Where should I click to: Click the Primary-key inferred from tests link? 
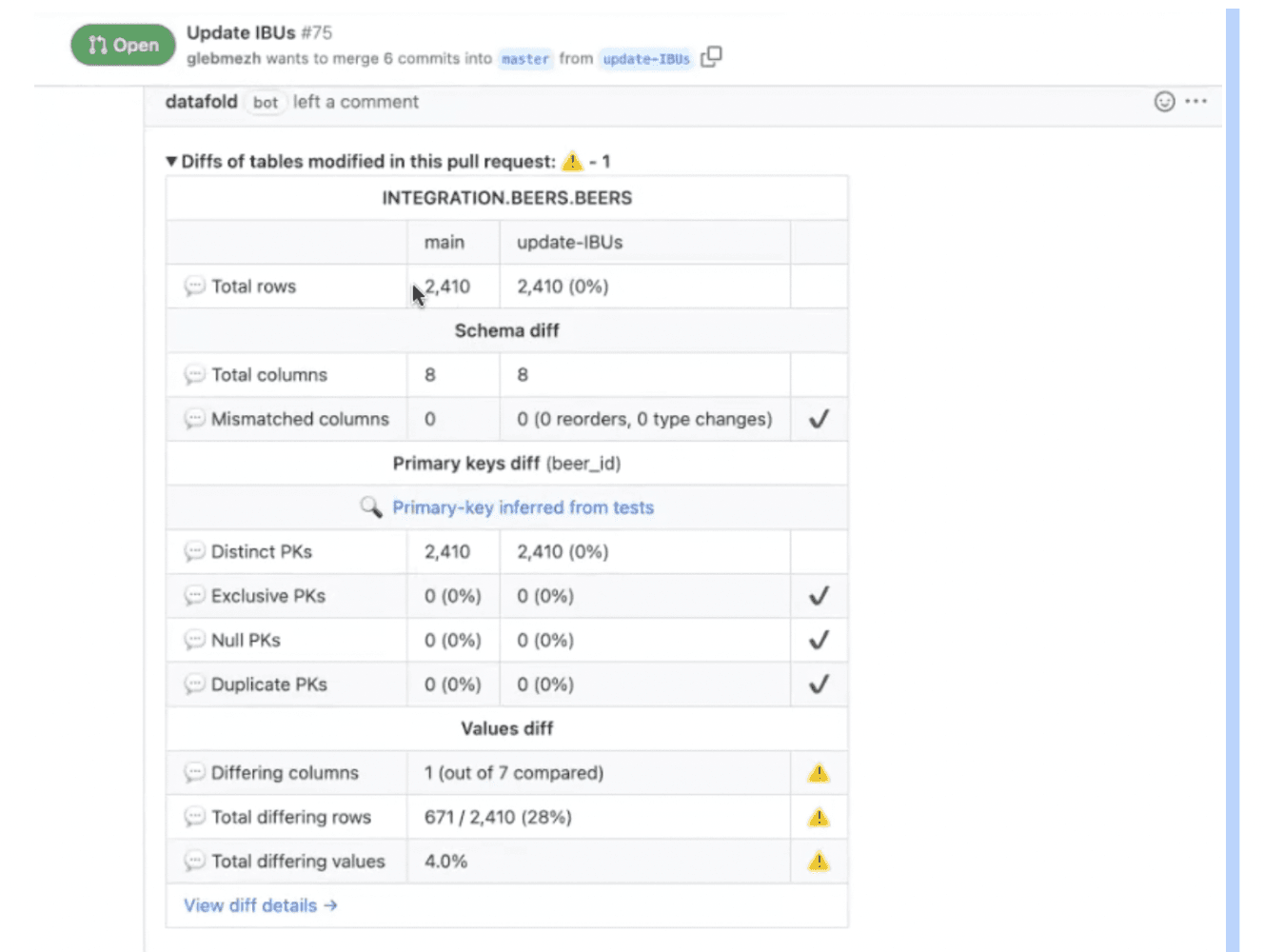tap(522, 507)
